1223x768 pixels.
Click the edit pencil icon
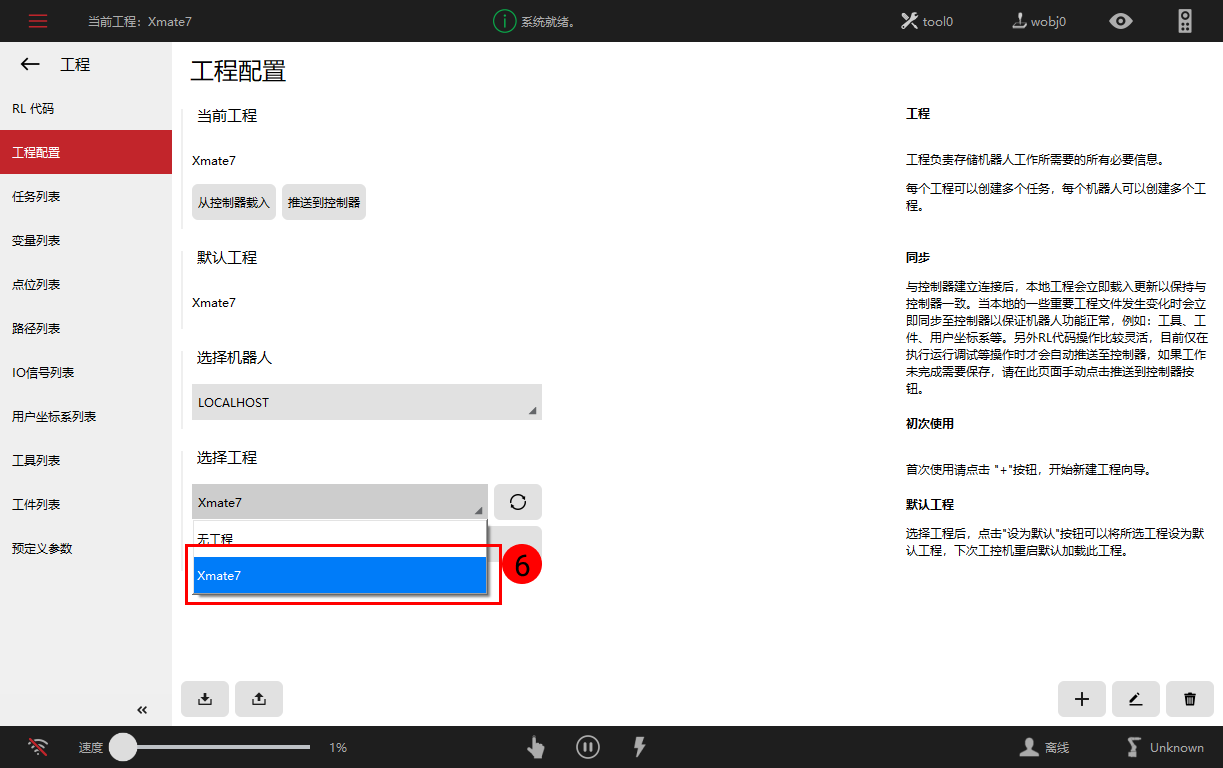pos(1136,699)
